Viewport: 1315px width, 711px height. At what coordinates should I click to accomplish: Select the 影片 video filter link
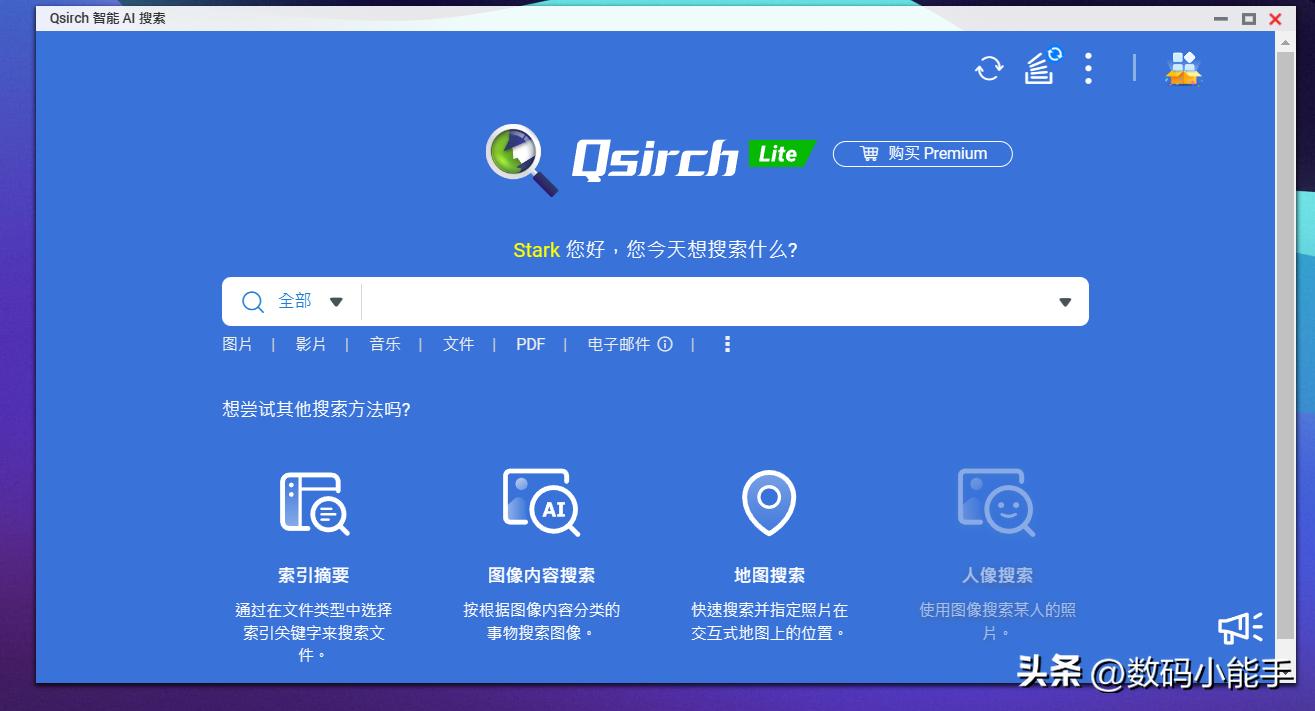point(312,344)
